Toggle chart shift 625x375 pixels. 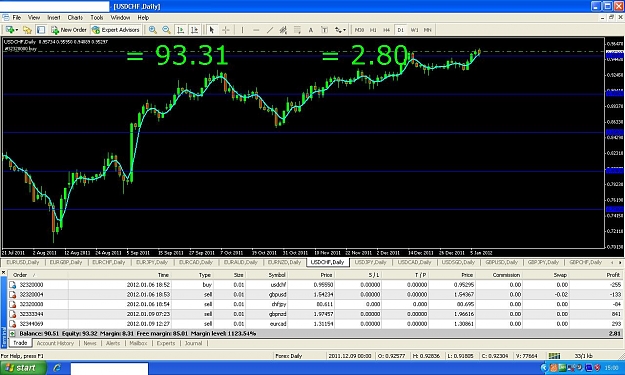[195, 30]
